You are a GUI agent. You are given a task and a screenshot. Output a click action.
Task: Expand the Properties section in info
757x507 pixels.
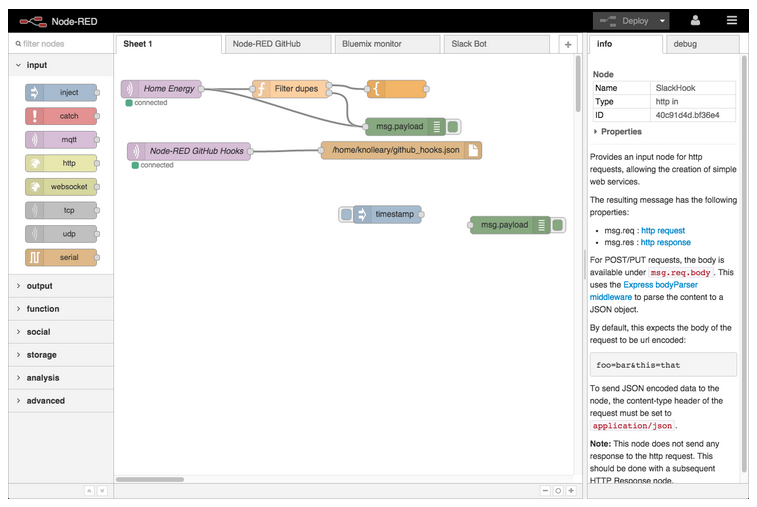pyautogui.click(x=617, y=132)
